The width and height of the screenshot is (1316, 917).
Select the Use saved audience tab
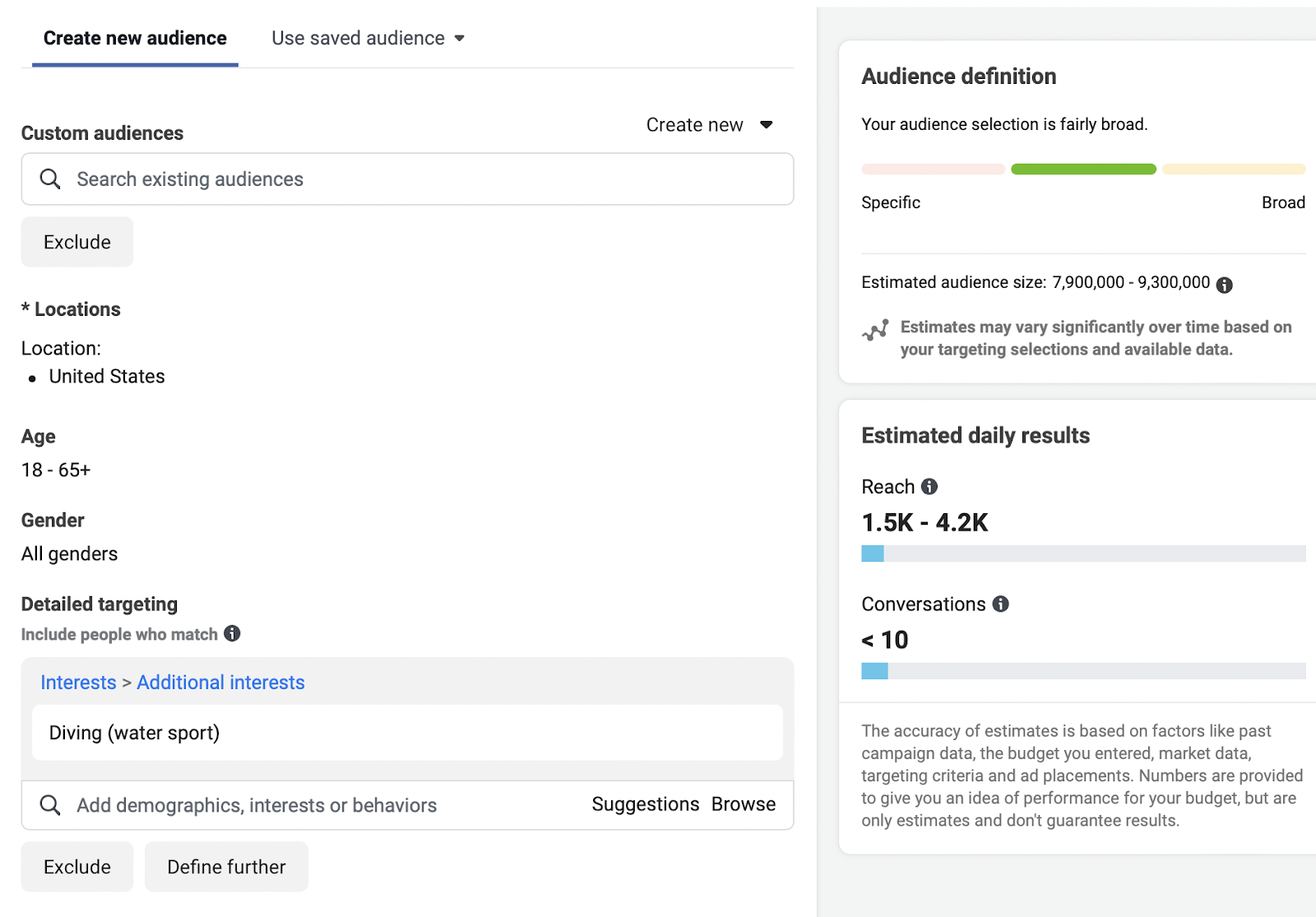(x=357, y=38)
